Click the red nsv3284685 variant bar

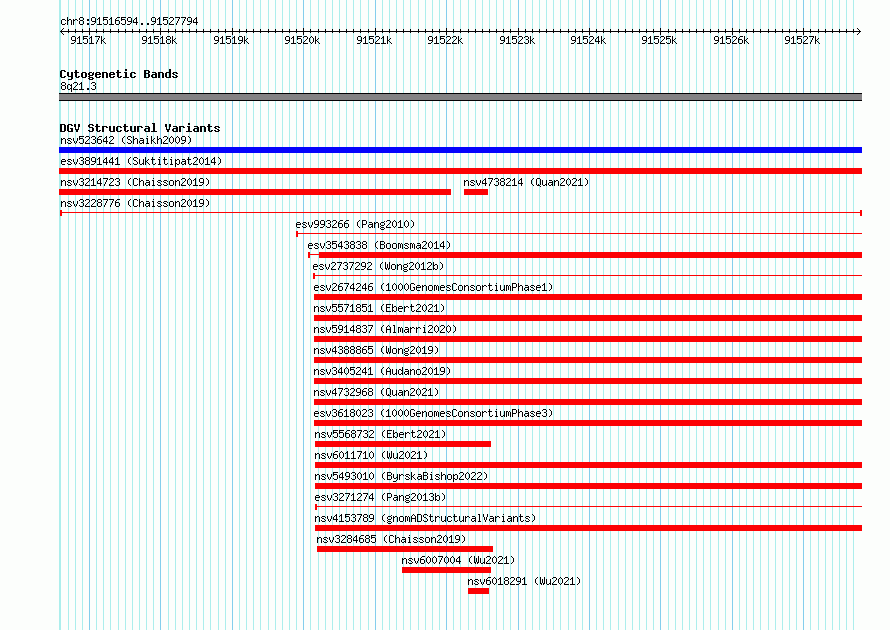coord(405,549)
